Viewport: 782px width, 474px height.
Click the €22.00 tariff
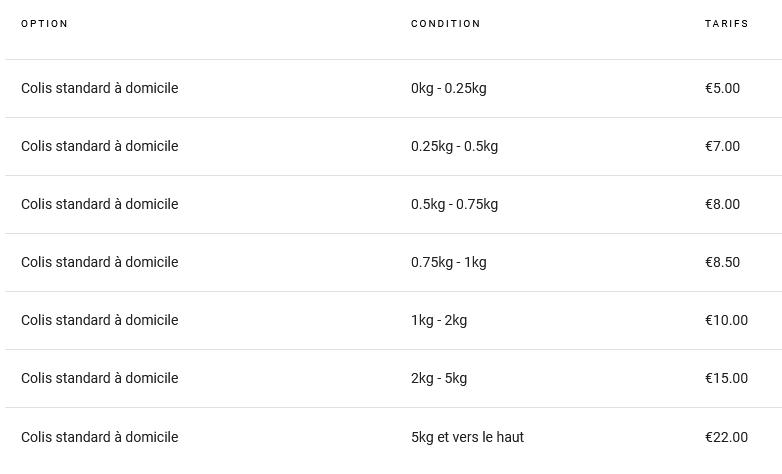click(726, 437)
